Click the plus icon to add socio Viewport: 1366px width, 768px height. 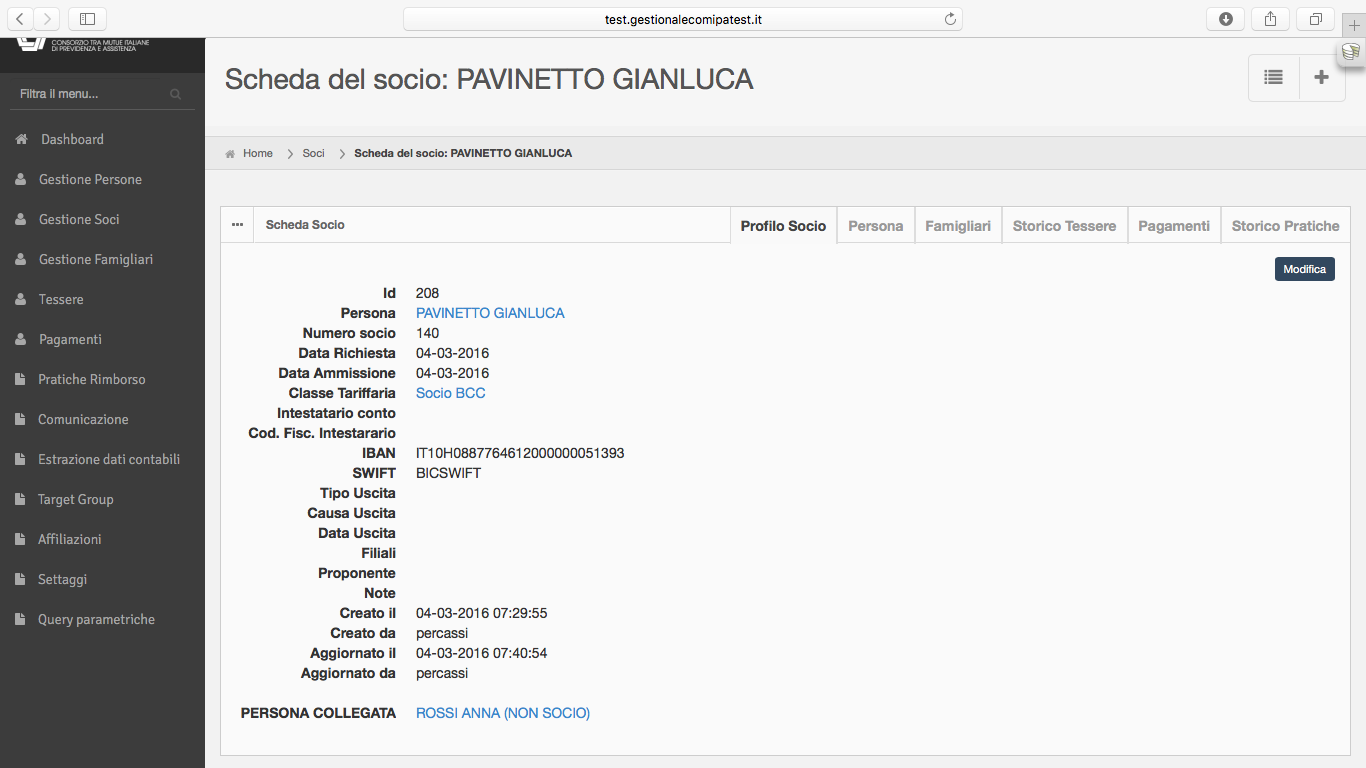click(1322, 77)
